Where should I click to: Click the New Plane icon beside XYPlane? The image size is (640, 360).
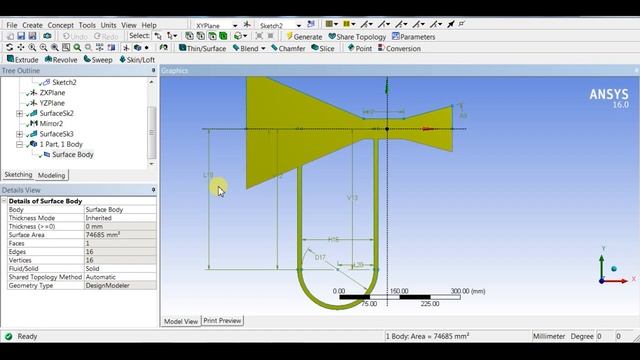247,25
